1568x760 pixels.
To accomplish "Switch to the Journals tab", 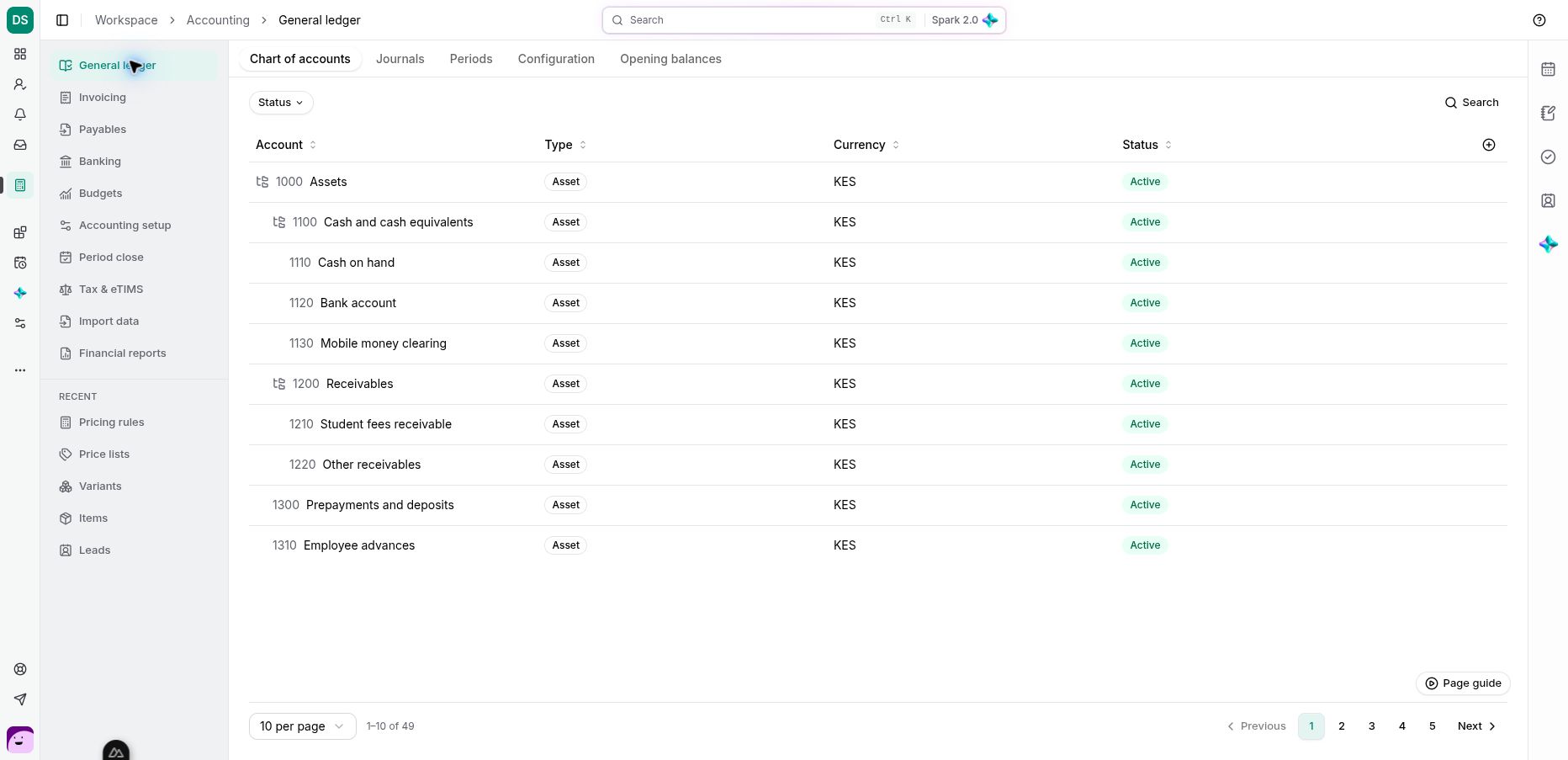I will click(x=400, y=59).
